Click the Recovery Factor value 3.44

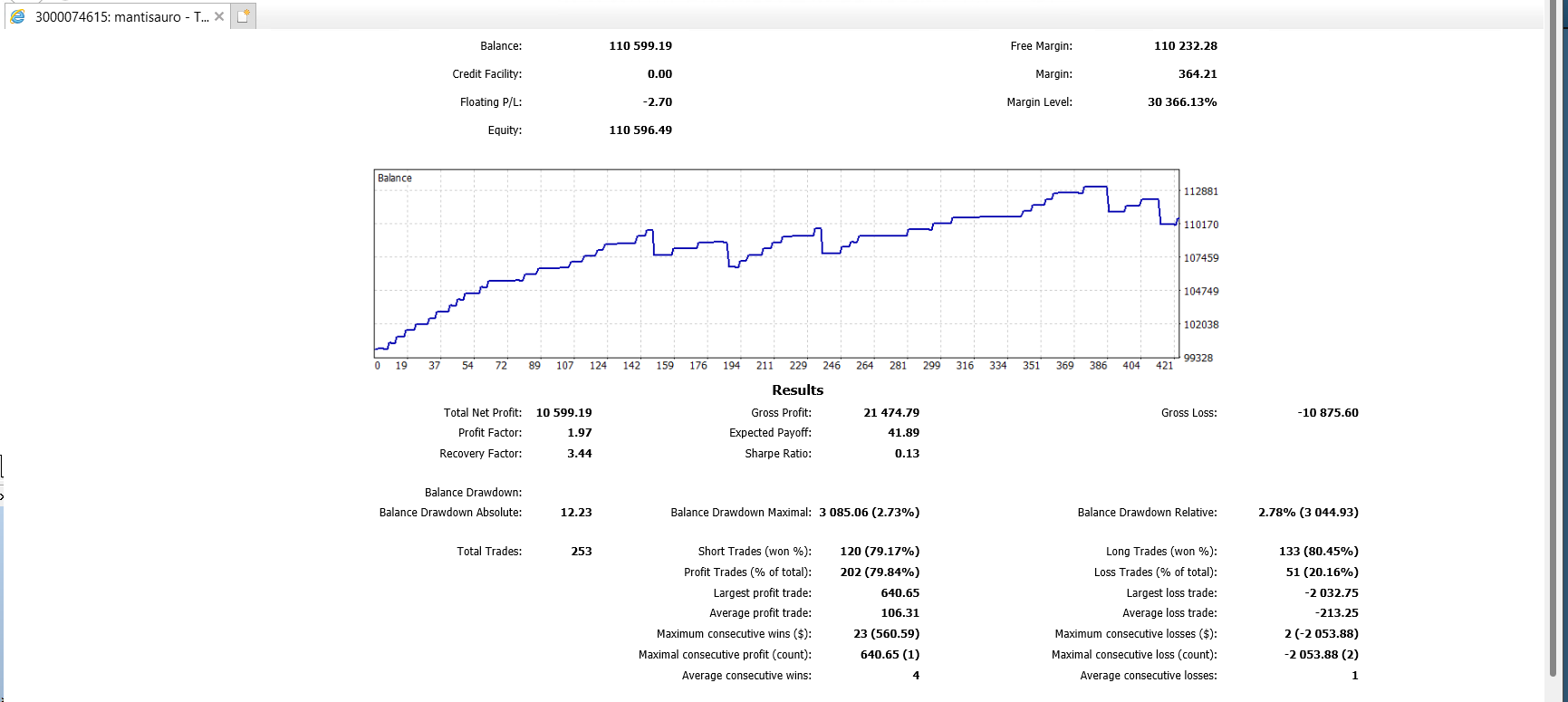click(580, 454)
